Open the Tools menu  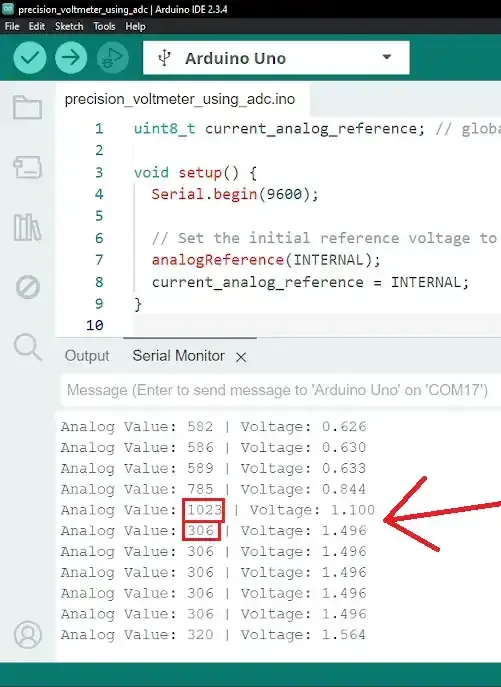click(104, 26)
